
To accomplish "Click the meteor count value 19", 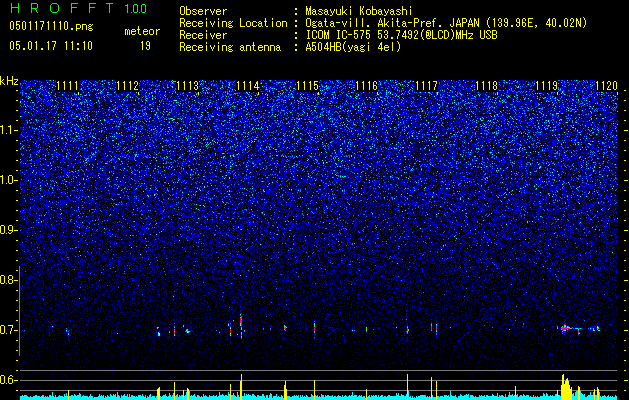I will [x=145, y=46].
